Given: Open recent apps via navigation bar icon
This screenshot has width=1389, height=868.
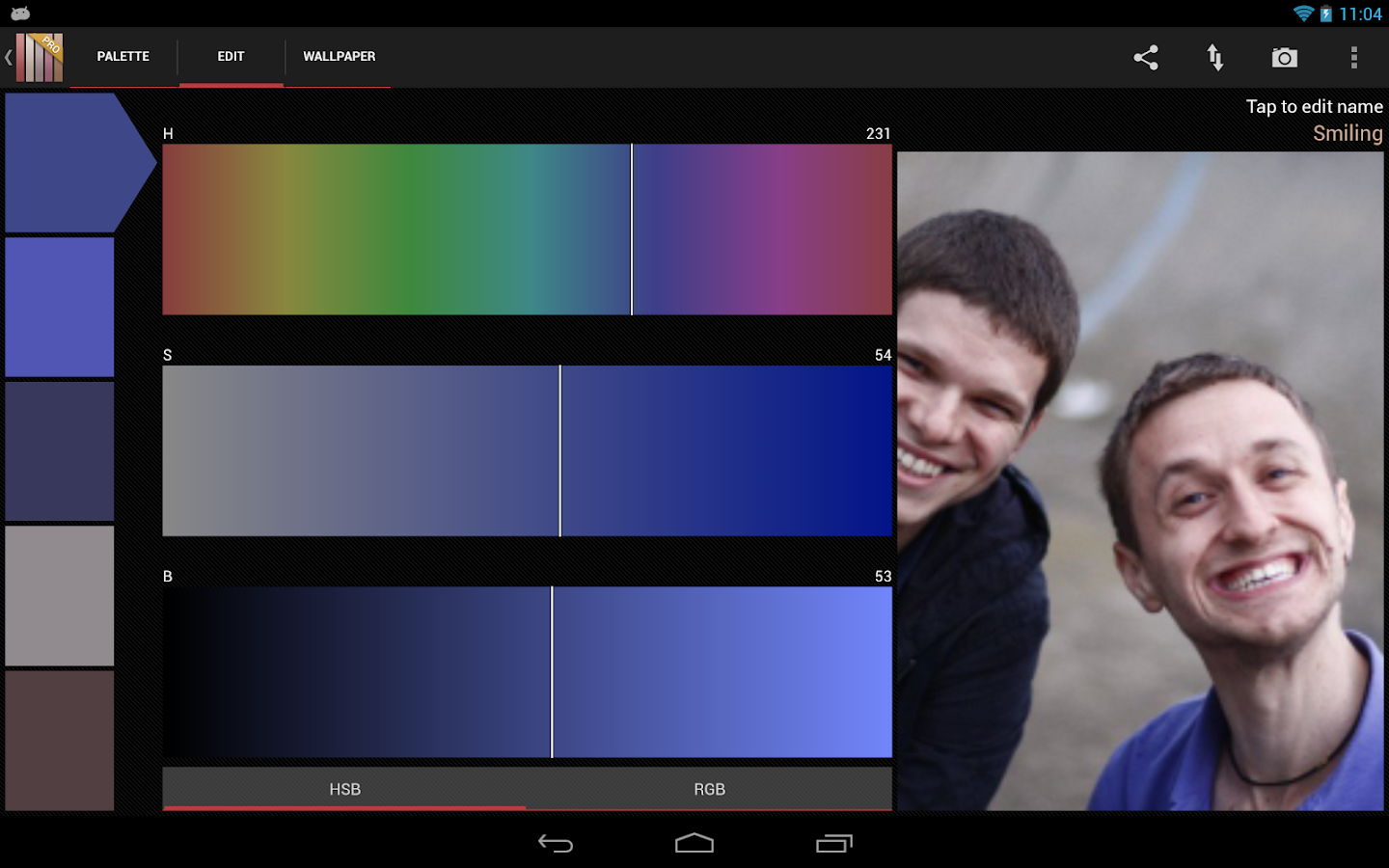Looking at the screenshot, I should coord(833,843).
